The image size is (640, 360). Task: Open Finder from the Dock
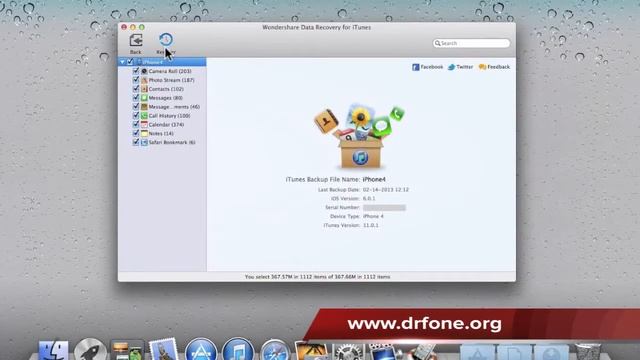(x=53, y=350)
